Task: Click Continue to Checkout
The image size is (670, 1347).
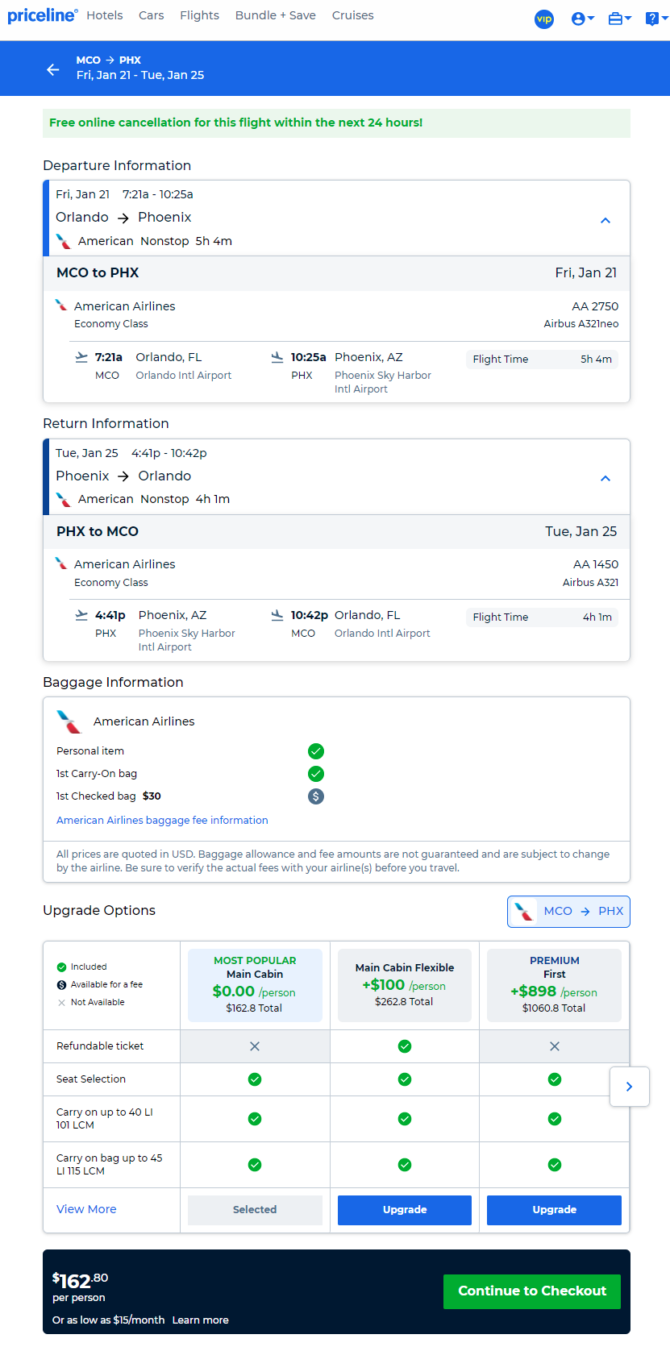Action: tap(532, 1291)
